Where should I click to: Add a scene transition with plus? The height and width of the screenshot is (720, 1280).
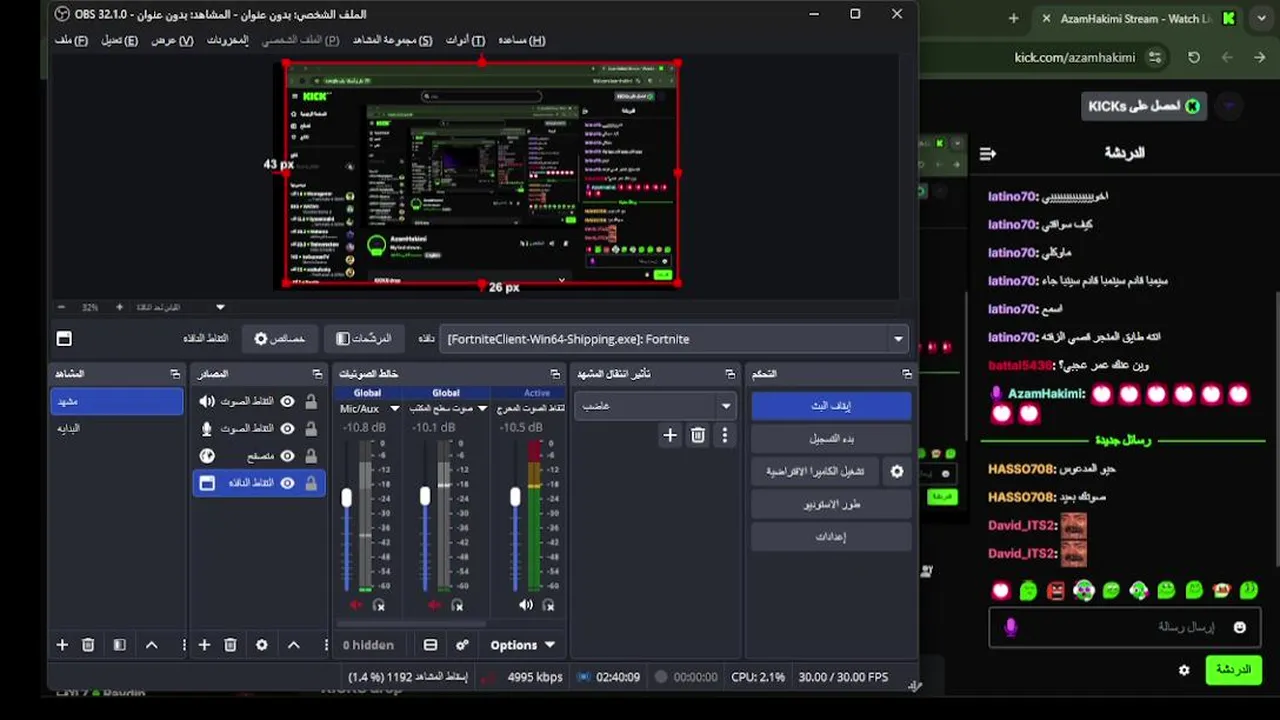[x=670, y=435]
